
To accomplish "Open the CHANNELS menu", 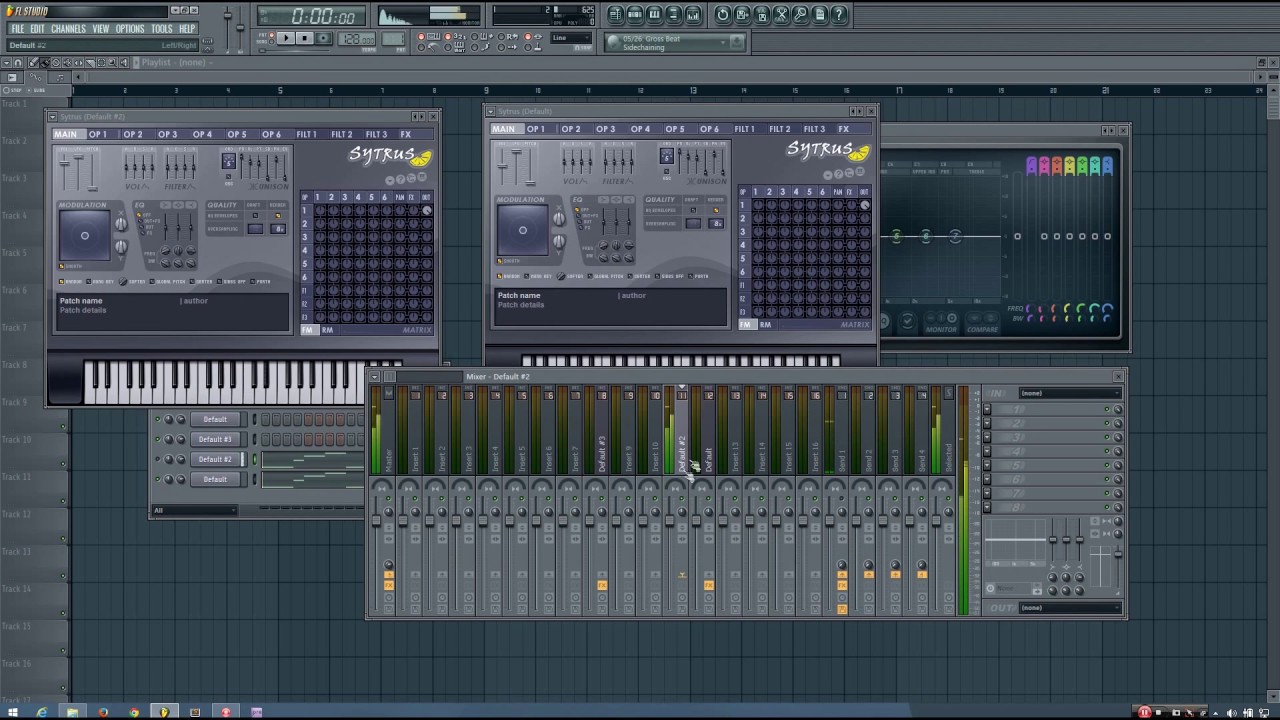I will pyautogui.click(x=68, y=29).
